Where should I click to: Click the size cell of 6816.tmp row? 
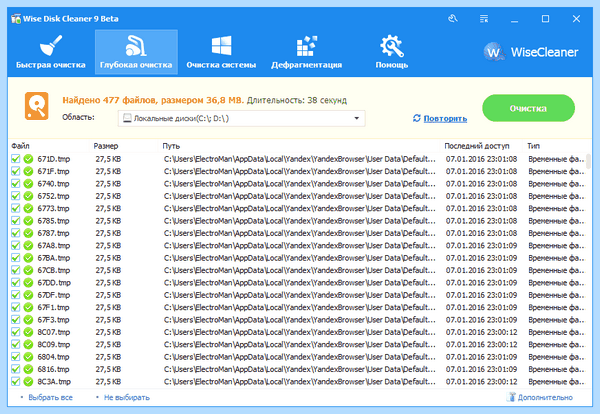pyautogui.click(x=108, y=369)
